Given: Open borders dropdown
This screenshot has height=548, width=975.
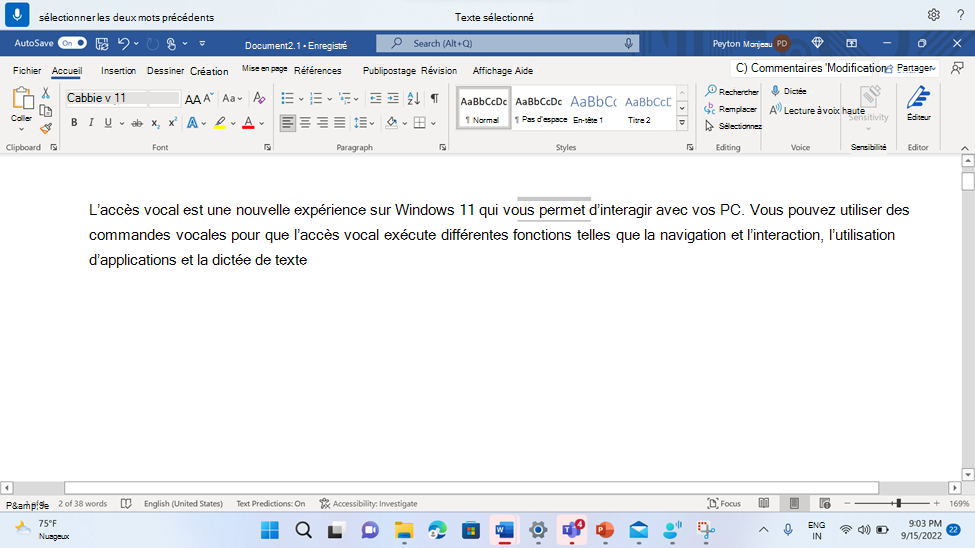Looking at the screenshot, I should [x=433, y=123].
